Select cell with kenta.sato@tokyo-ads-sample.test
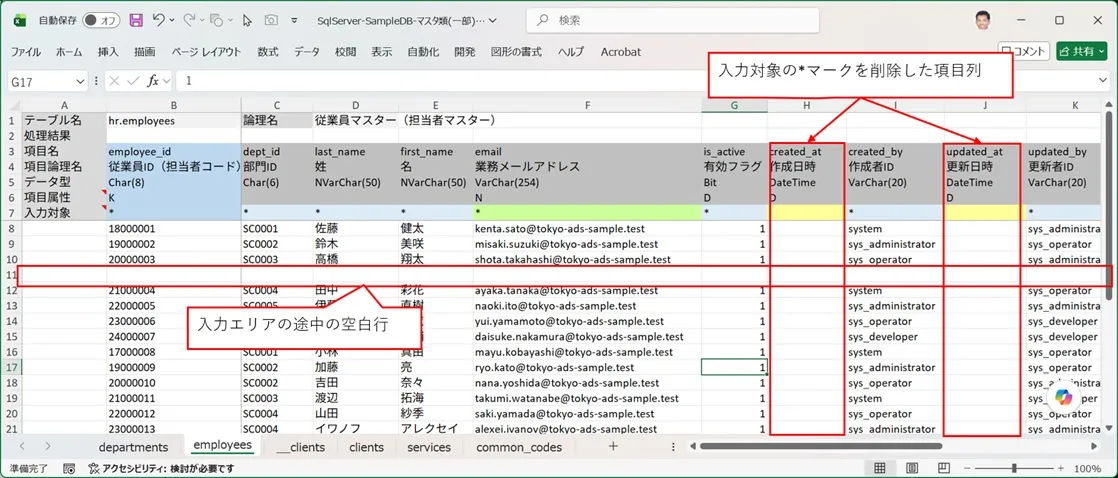 587,229
